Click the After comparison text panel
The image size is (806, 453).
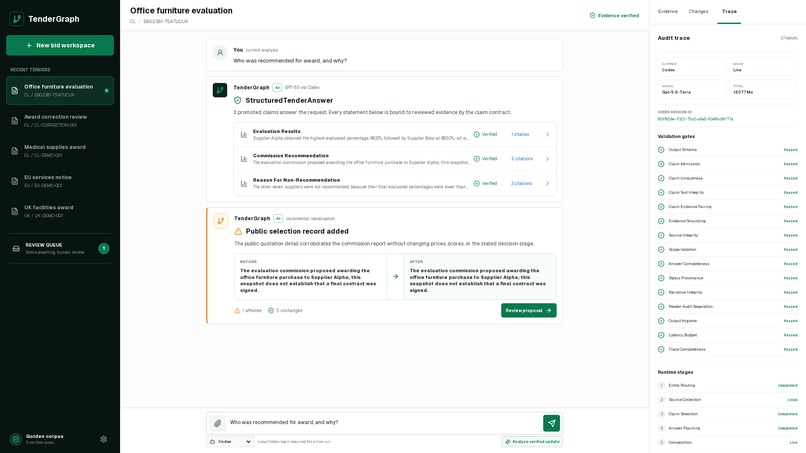click(480, 277)
